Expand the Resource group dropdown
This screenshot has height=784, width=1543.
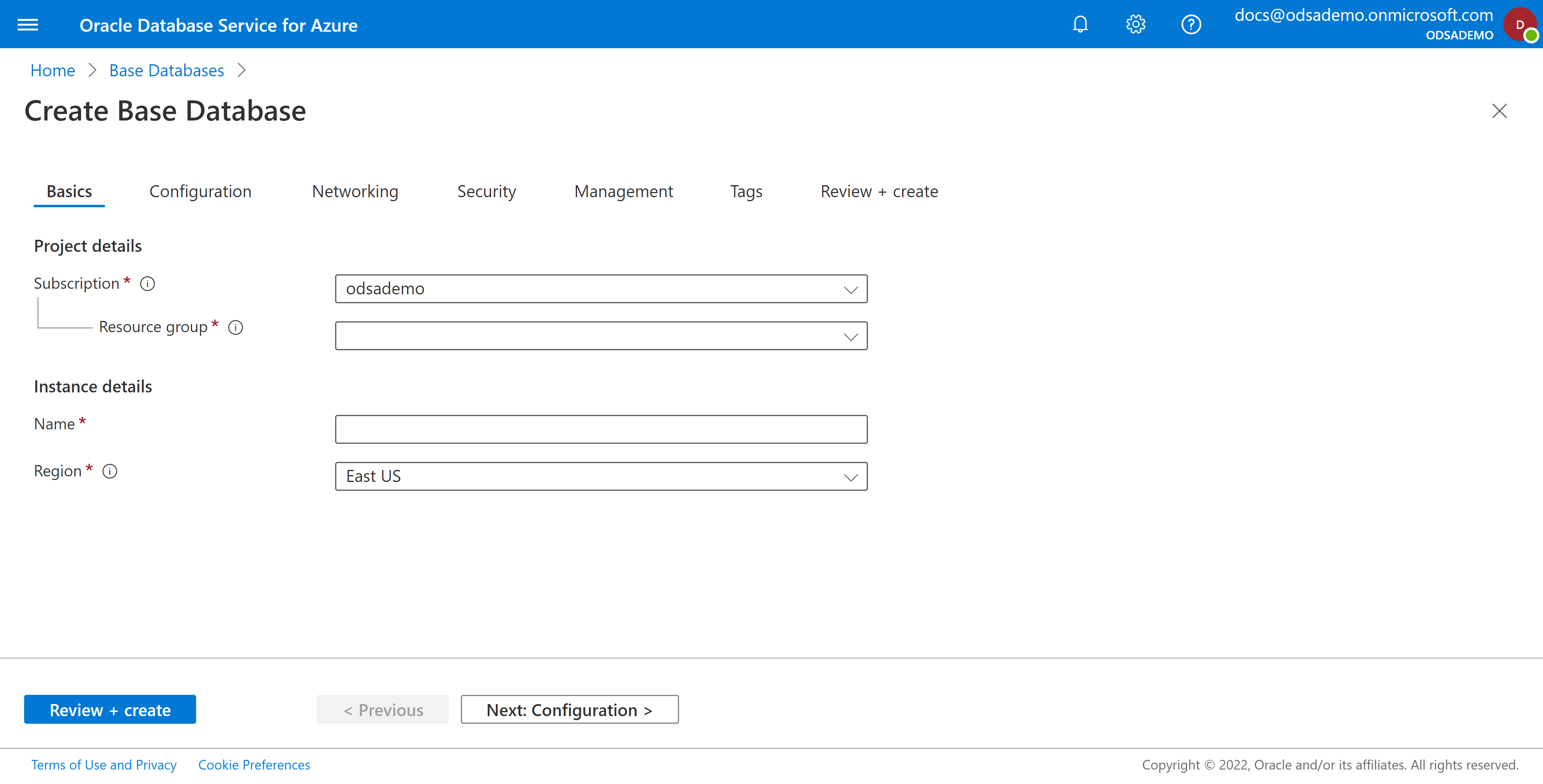coord(601,336)
